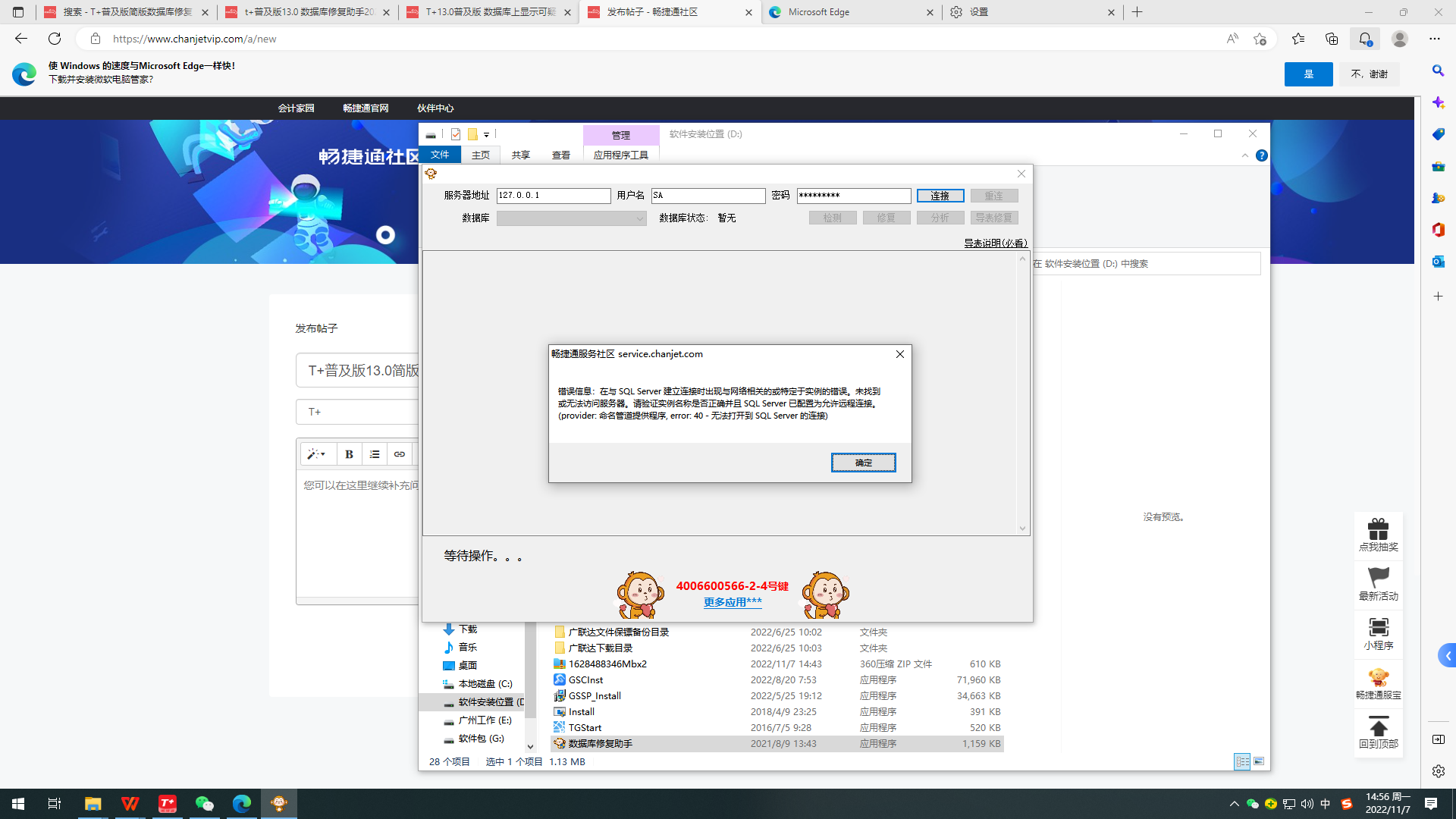Open the 小程序 QR icon

[1379, 634]
